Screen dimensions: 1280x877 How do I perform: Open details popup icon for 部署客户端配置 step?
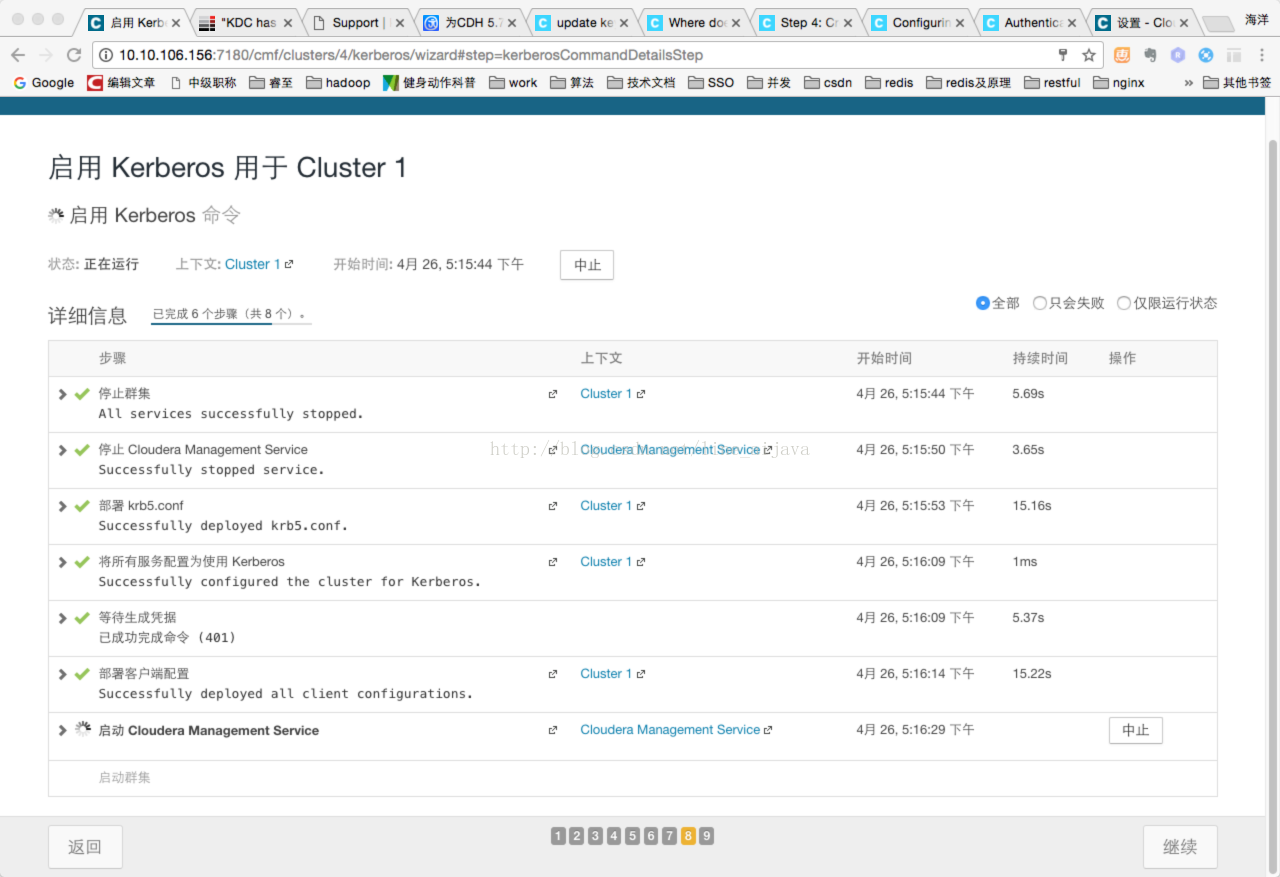point(553,674)
